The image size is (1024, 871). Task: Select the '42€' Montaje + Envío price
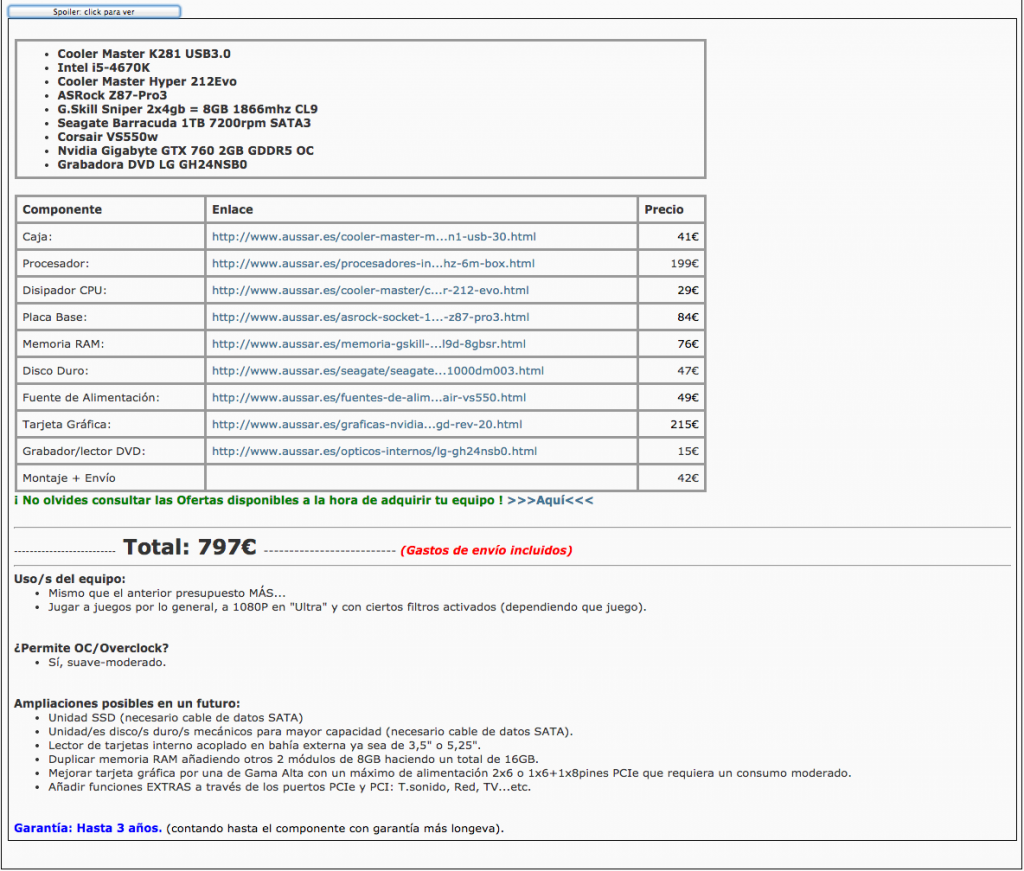(x=671, y=477)
